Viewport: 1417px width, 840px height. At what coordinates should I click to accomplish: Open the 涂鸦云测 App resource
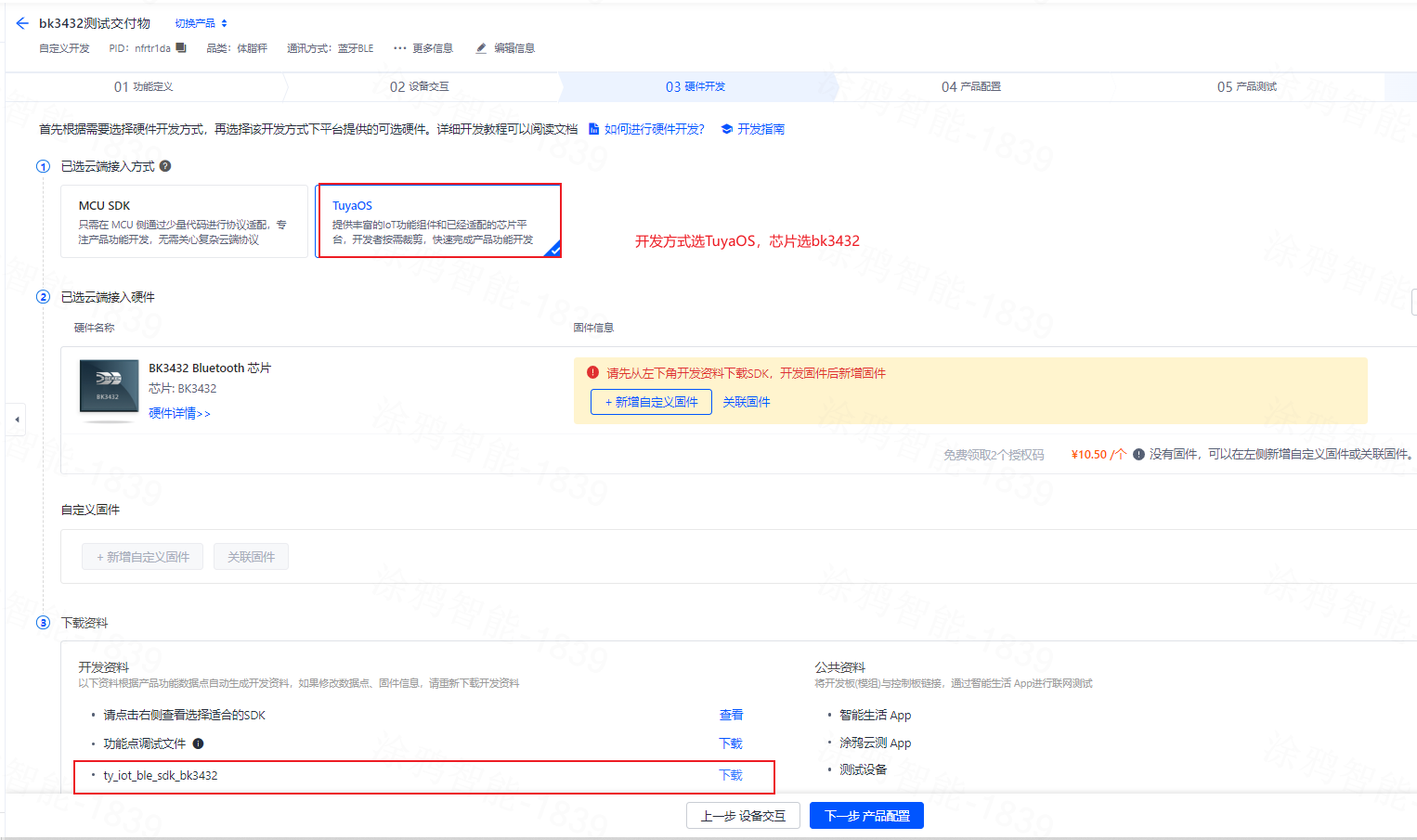[x=875, y=743]
